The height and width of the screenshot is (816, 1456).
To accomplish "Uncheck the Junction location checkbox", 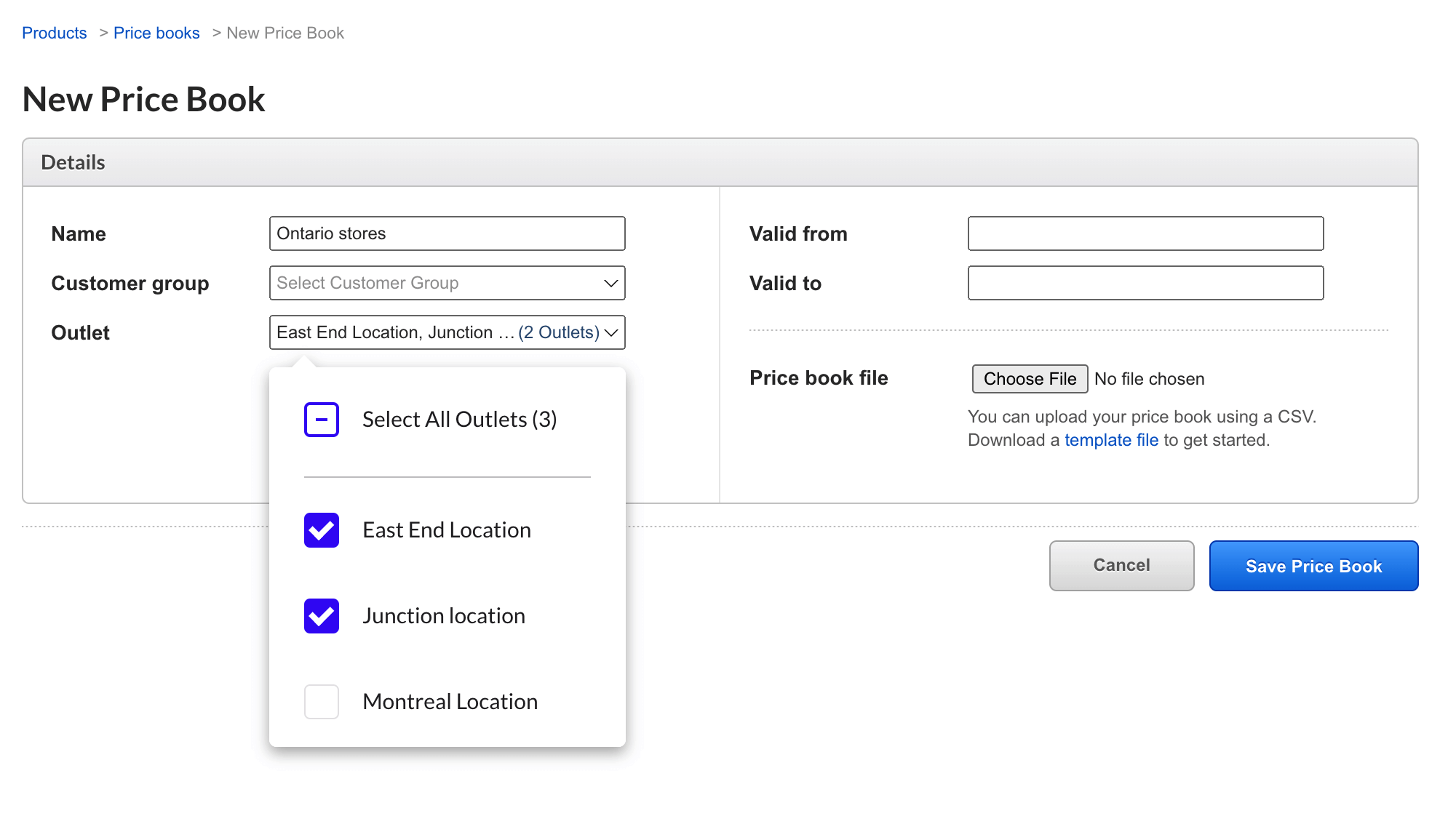I will (321, 616).
